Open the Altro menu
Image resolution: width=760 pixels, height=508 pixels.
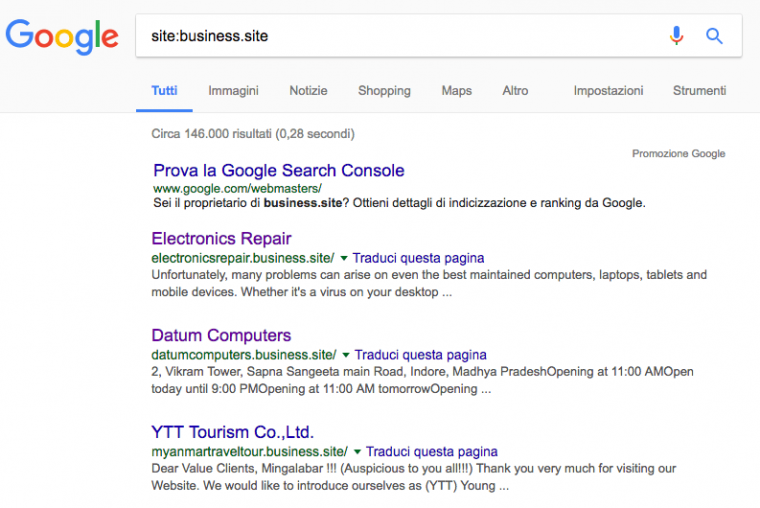click(515, 91)
